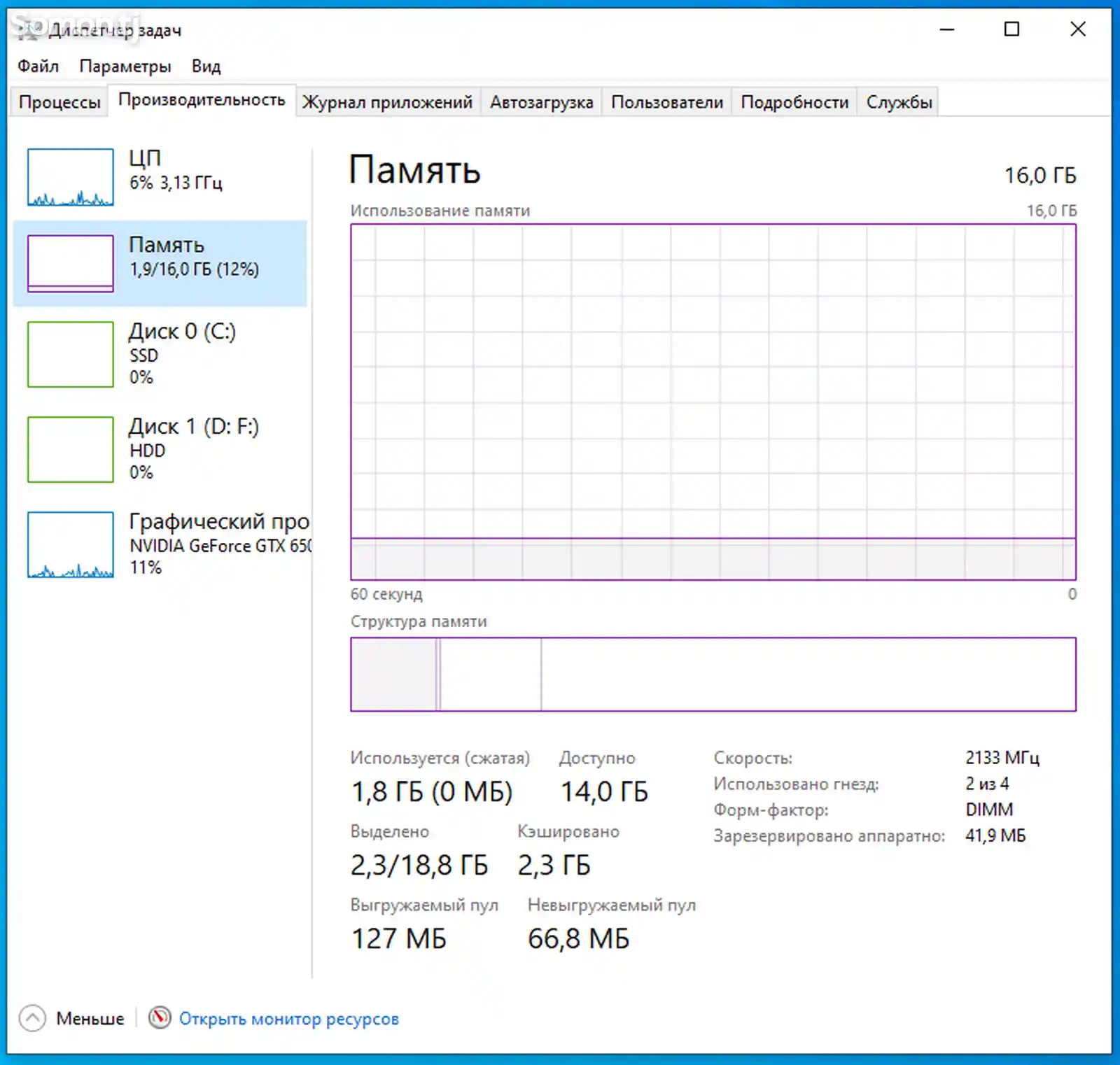Click the Память sidebar label
1120x1065 pixels.
(x=167, y=245)
